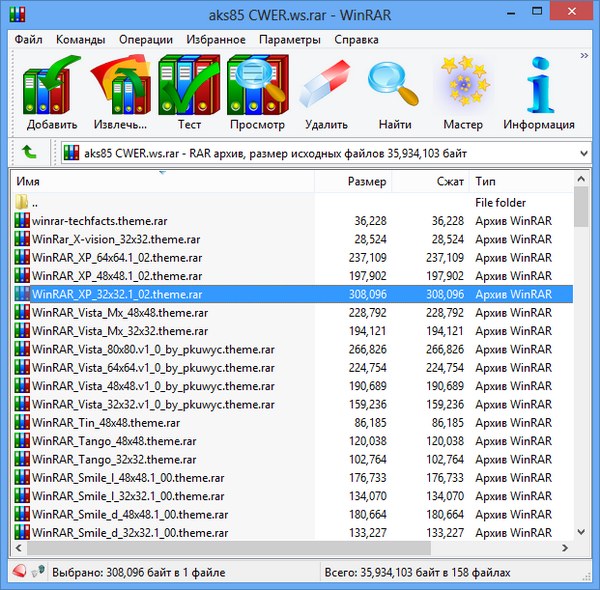The image size is (600, 590).
Task: Open the Найти (Find) magnifier icon
Action: coord(395,93)
